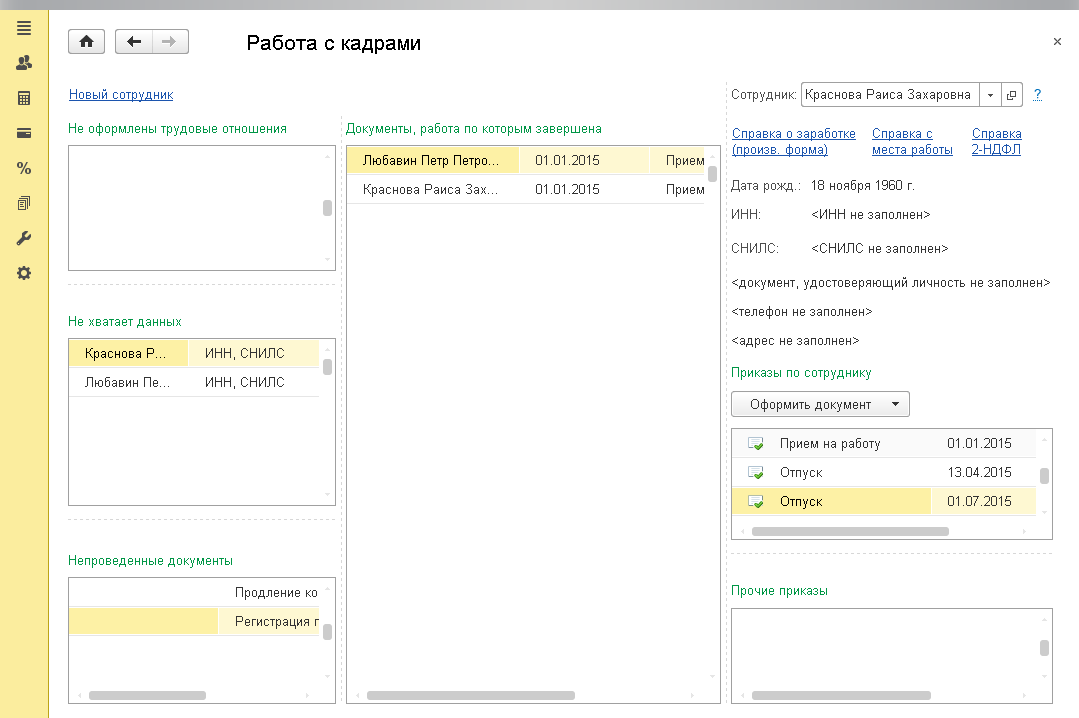Go to the home page button

pyautogui.click(x=87, y=41)
